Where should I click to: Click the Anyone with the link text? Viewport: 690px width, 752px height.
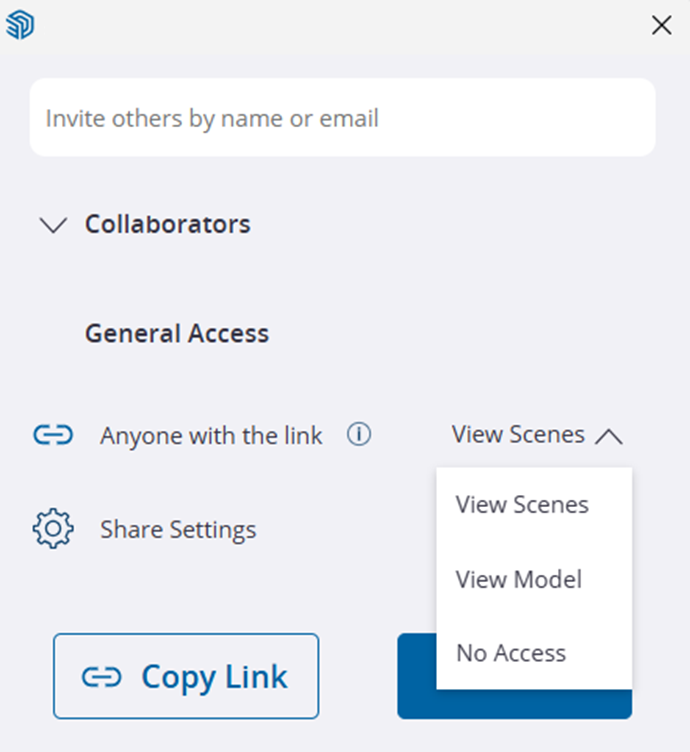[211, 435]
